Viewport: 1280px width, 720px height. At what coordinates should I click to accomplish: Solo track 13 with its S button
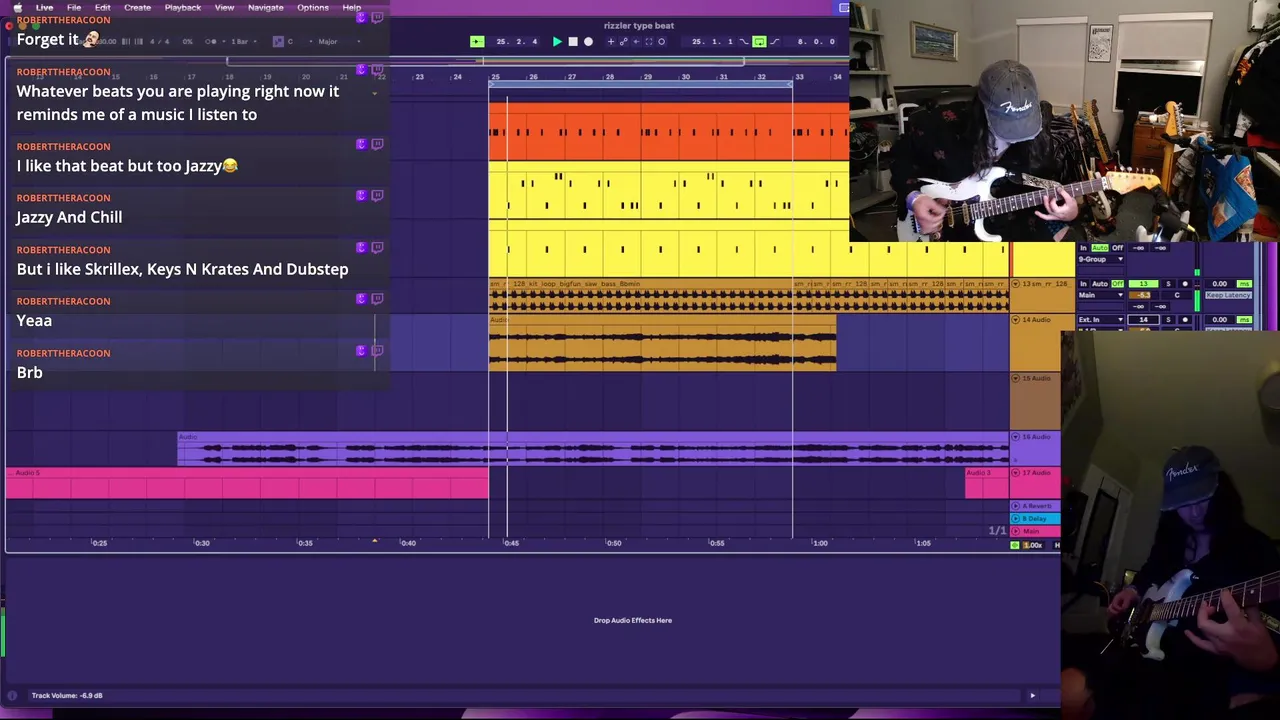1168,284
